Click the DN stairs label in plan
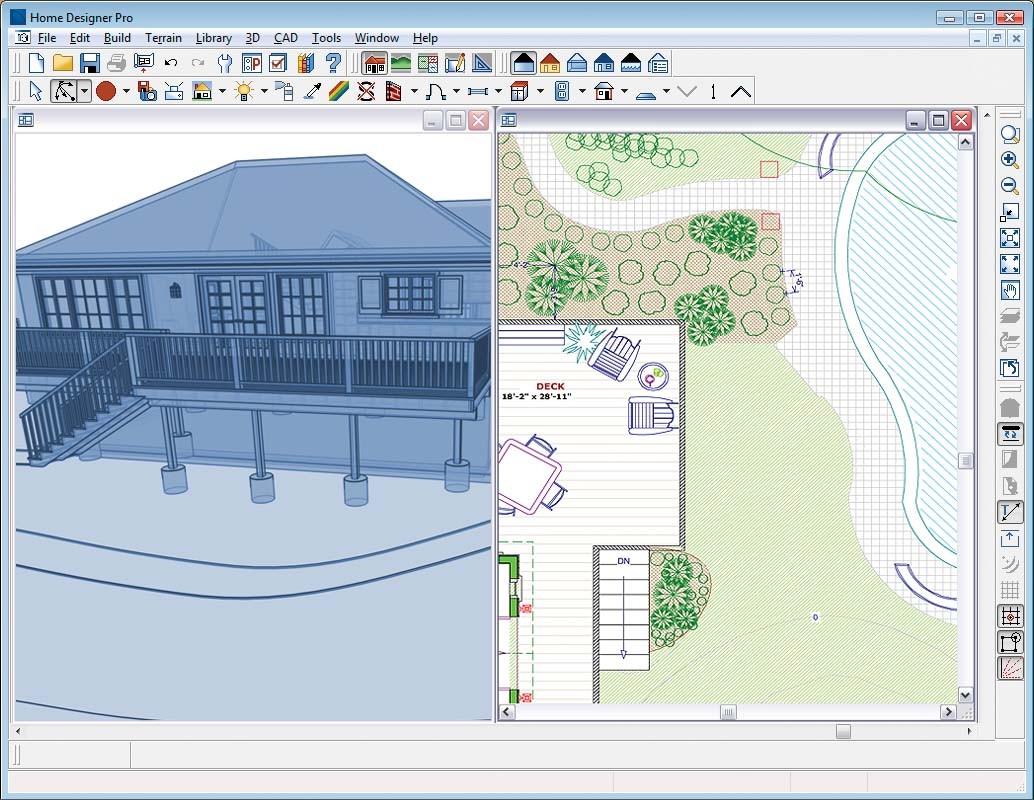Screen dimensions: 1034x800 pyautogui.click(x=623, y=561)
